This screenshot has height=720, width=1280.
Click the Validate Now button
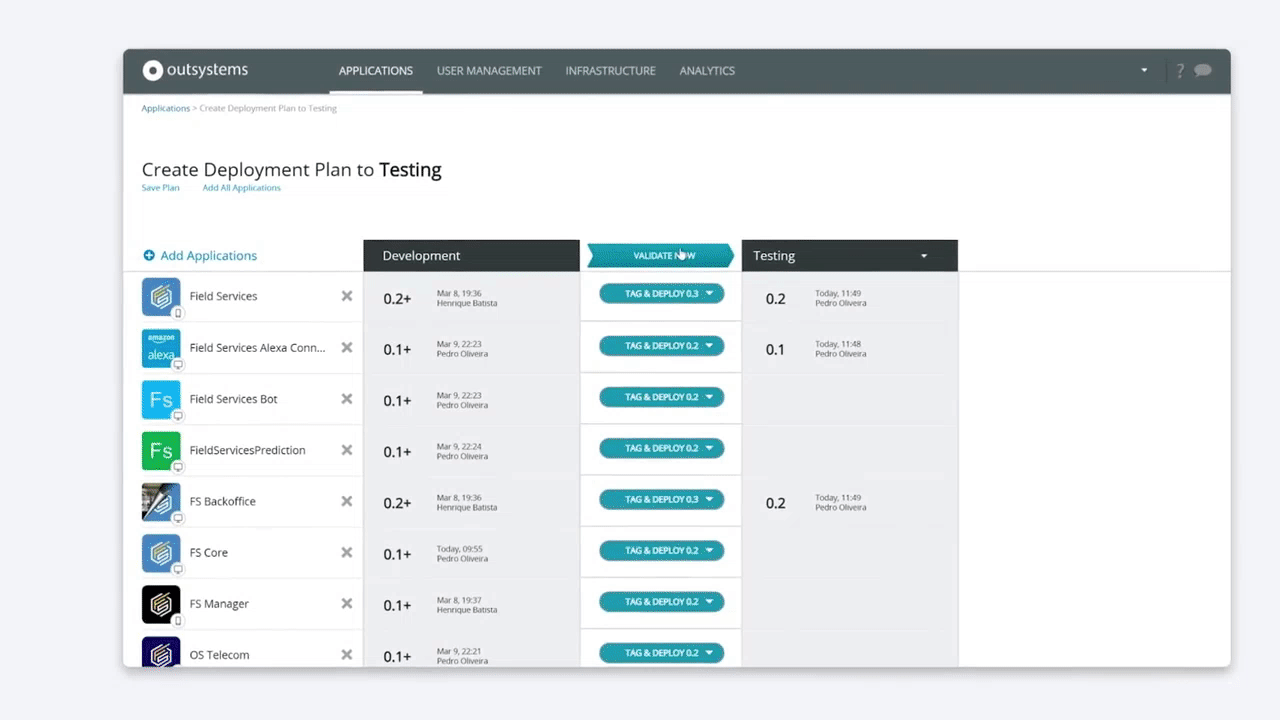pos(661,256)
